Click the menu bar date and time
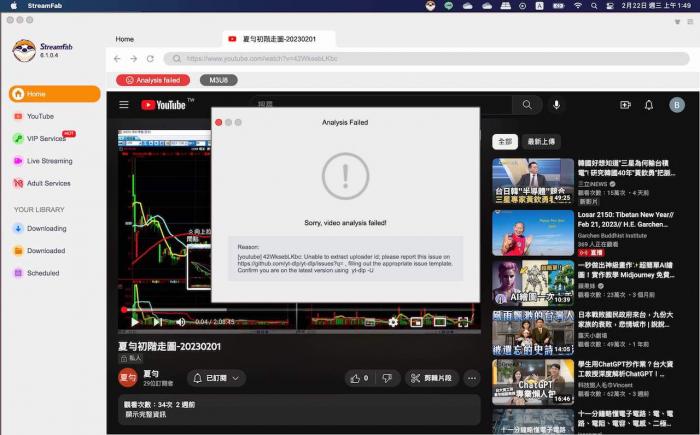The image size is (700, 435). 656,6
